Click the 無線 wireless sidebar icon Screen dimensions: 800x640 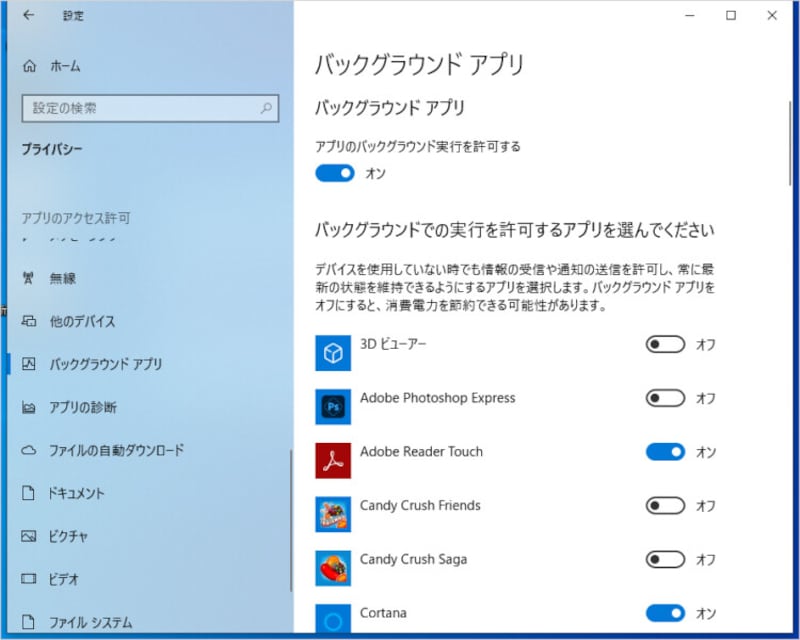(x=27, y=279)
